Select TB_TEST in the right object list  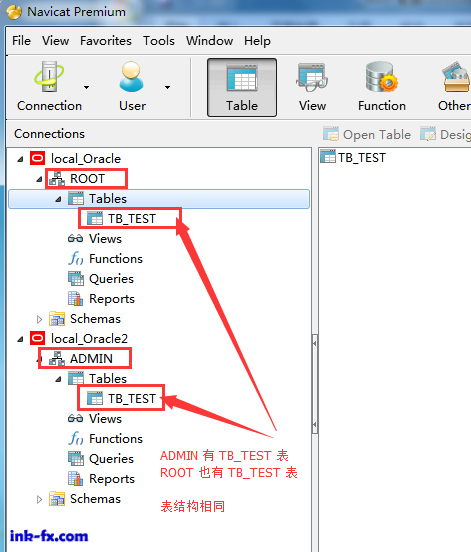point(353,157)
